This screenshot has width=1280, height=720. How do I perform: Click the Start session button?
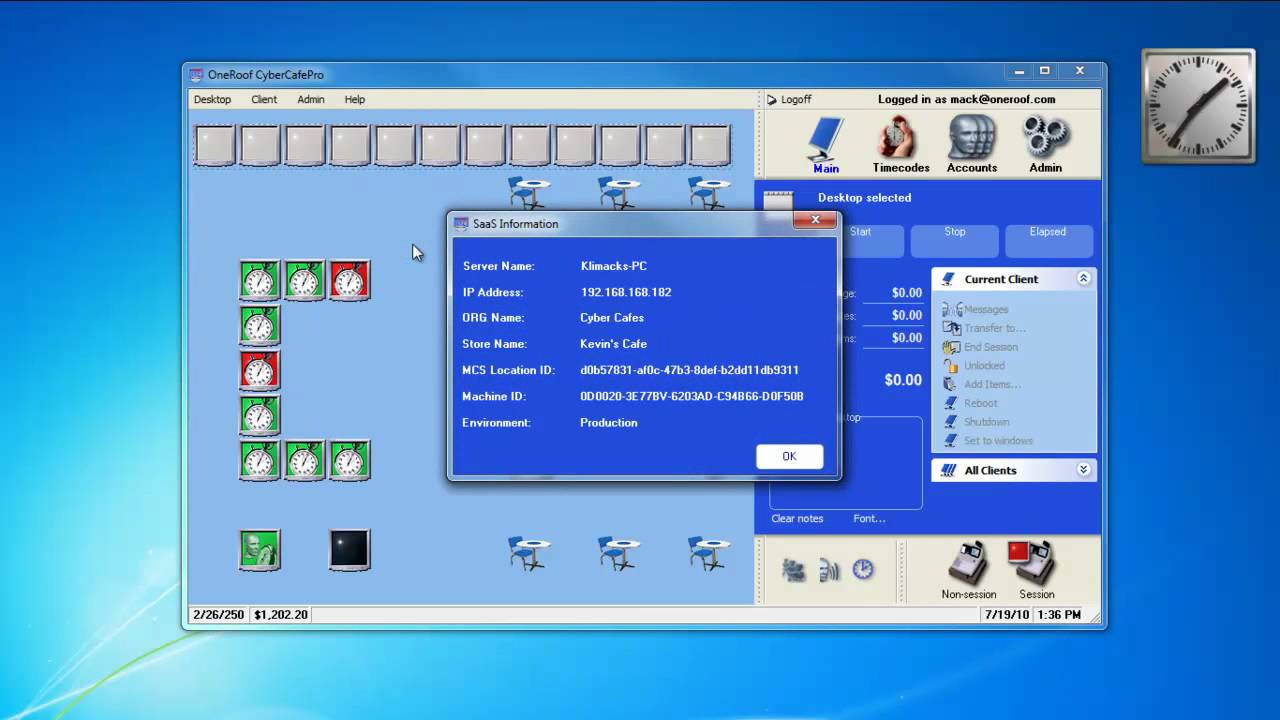[x=870, y=240]
